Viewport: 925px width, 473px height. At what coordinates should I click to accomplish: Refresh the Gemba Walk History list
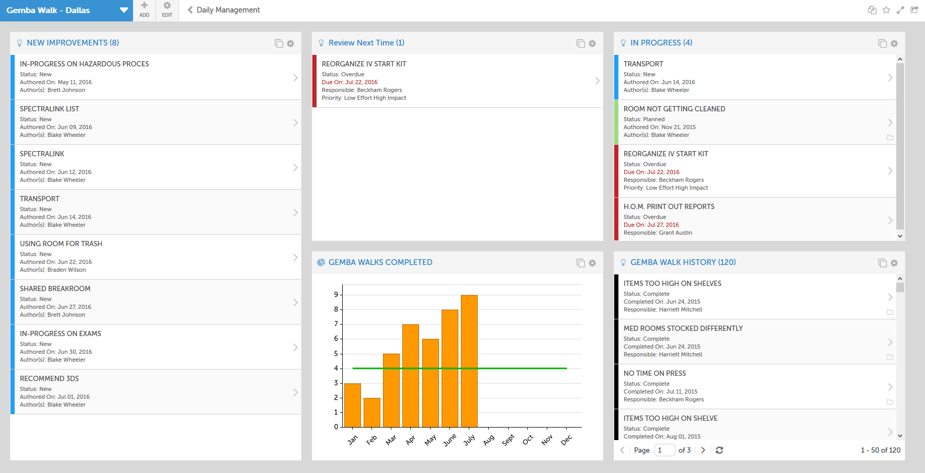719,450
